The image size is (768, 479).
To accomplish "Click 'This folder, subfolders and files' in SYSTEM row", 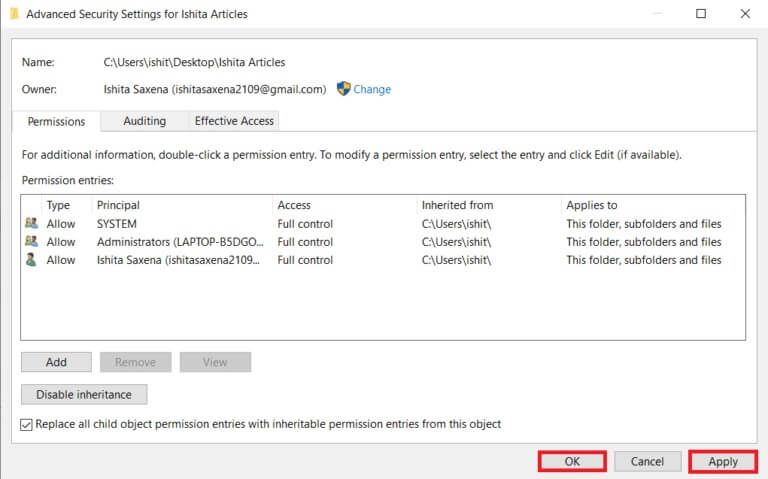I will 644,224.
